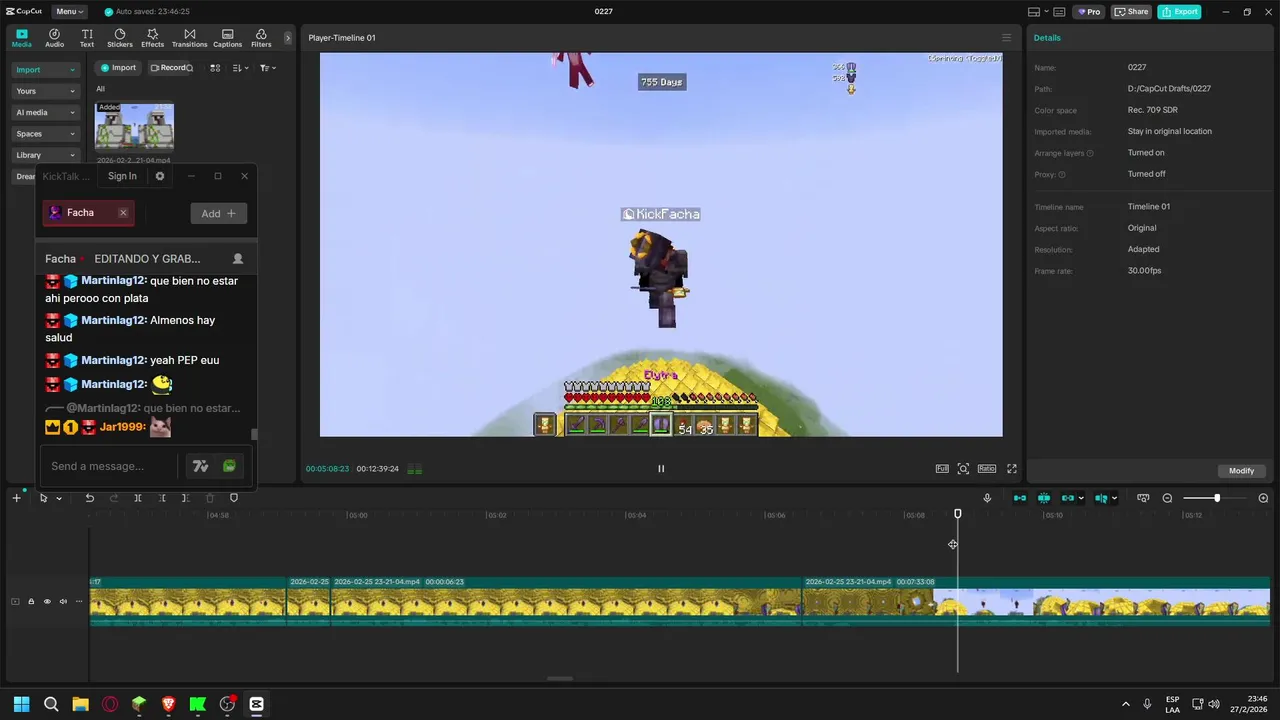Image resolution: width=1280 pixels, height=720 pixels.
Task: Click the Share button
Action: (x=1132, y=12)
